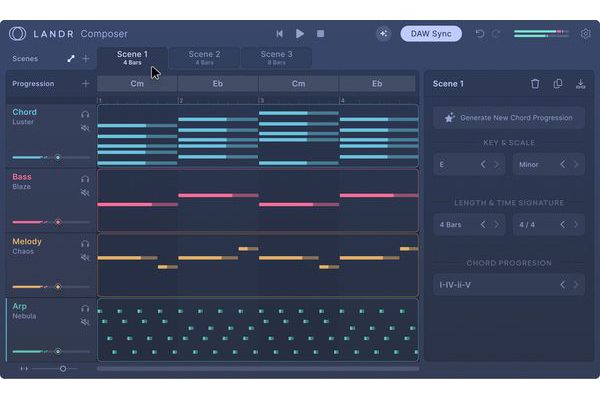Click Generate New Chord Progression button
600x400 pixels.
(509, 118)
